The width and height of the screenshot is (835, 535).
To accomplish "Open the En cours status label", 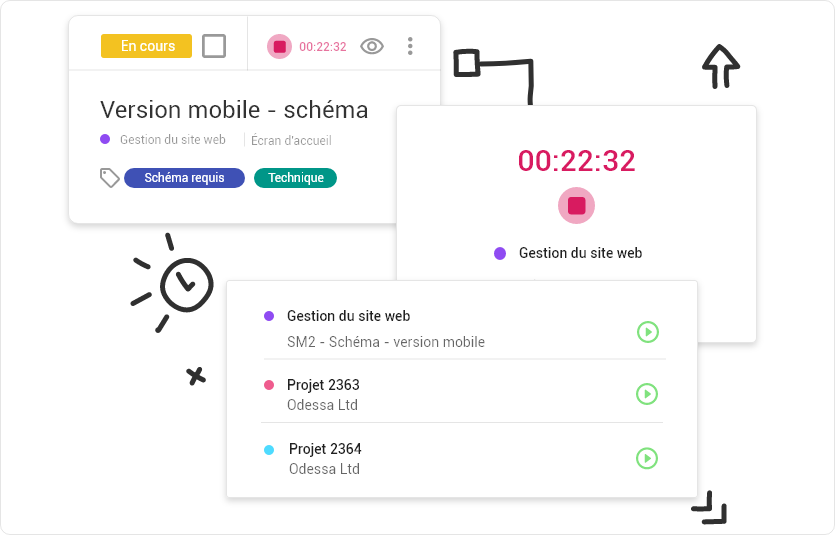I will [146, 46].
